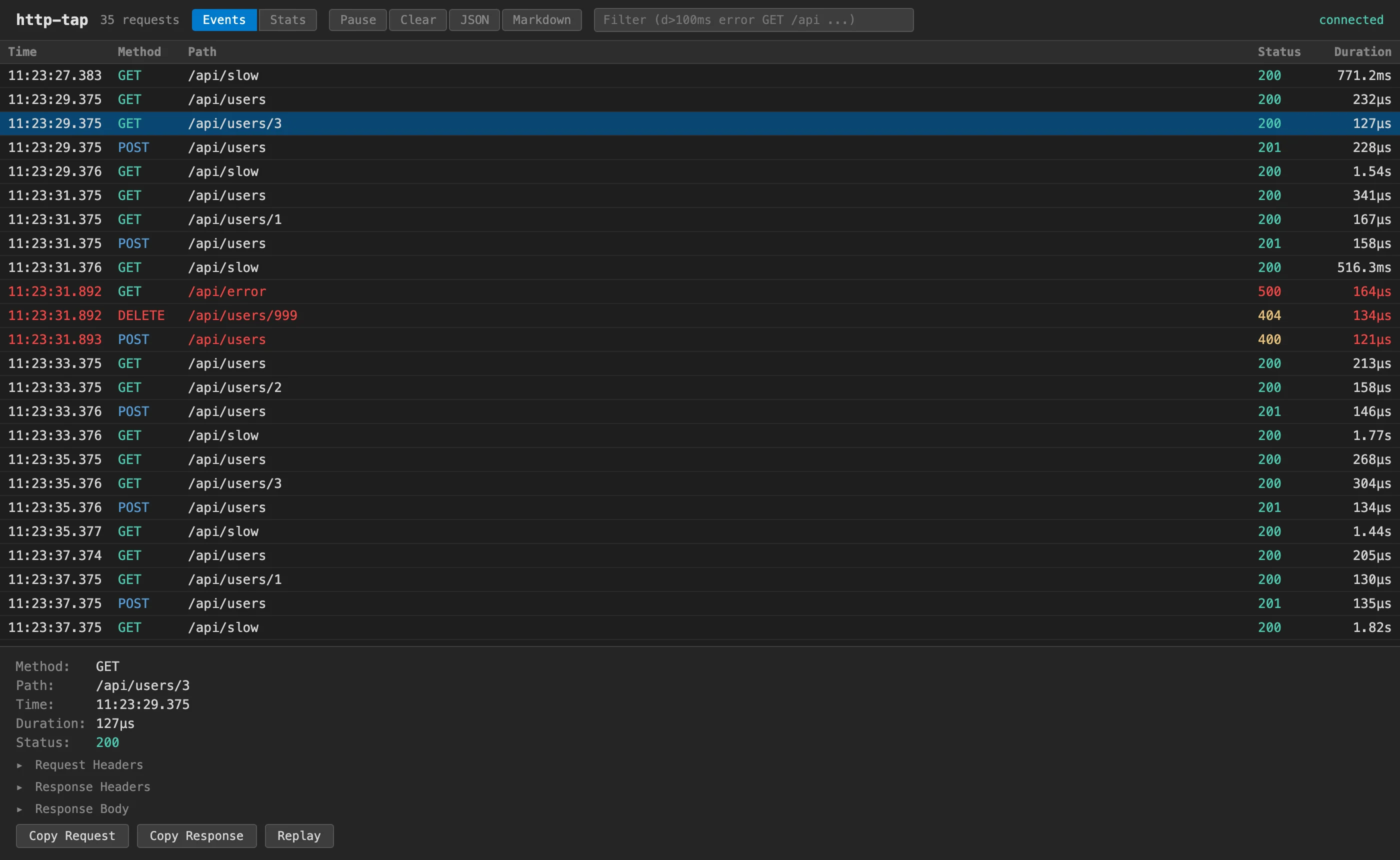Click the http-tap title
The width and height of the screenshot is (1400, 860).
[x=51, y=20]
